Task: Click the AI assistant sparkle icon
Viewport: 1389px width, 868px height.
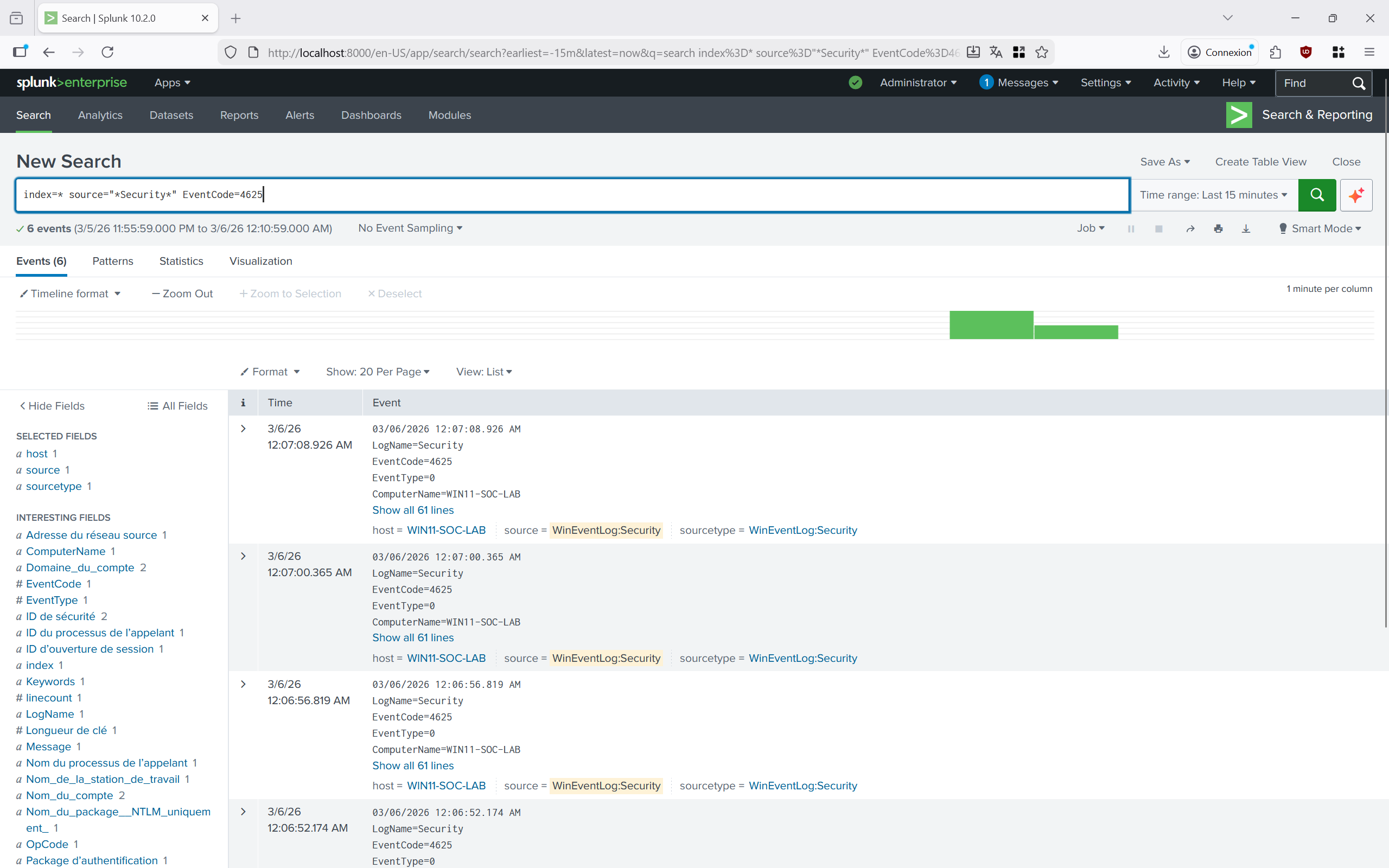Action: tap(1356, 195)
